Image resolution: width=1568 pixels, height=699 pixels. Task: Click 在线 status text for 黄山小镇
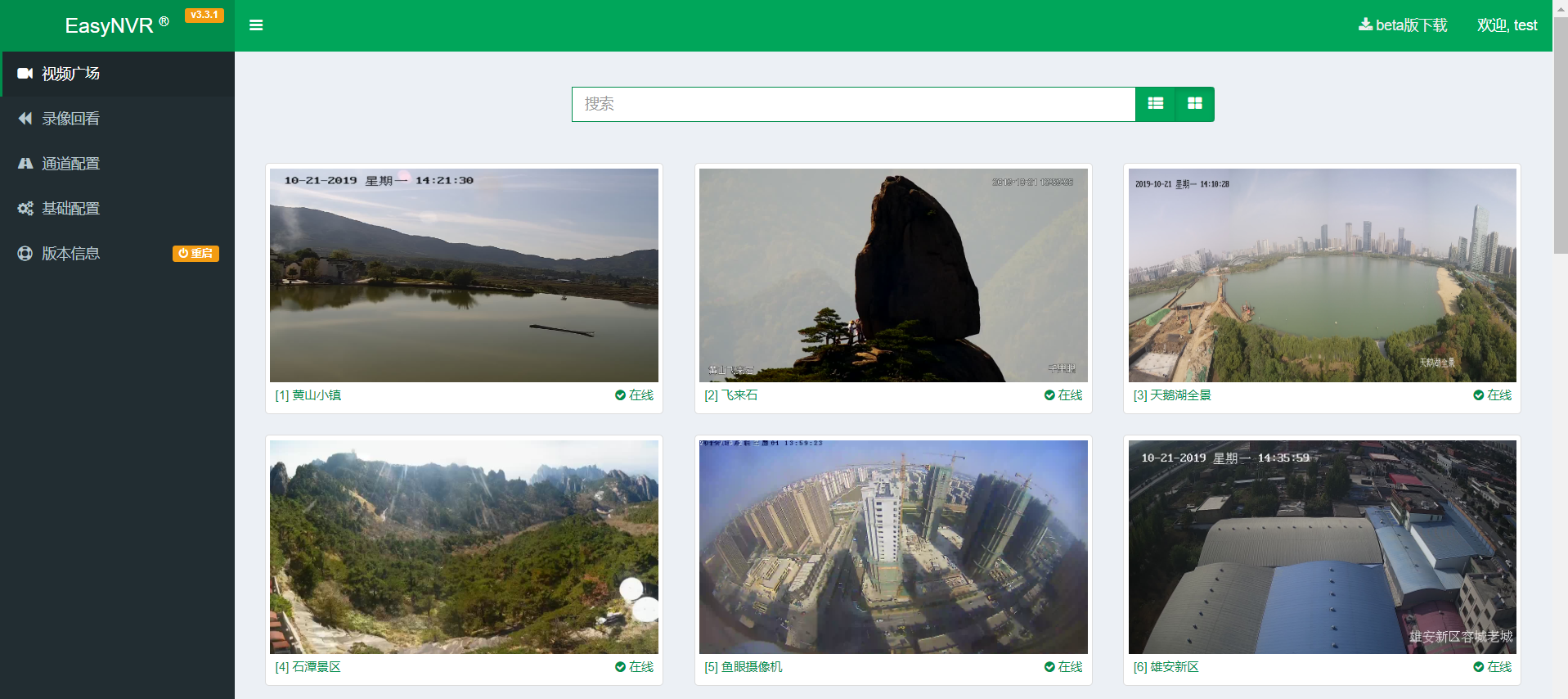coord(641,395)
